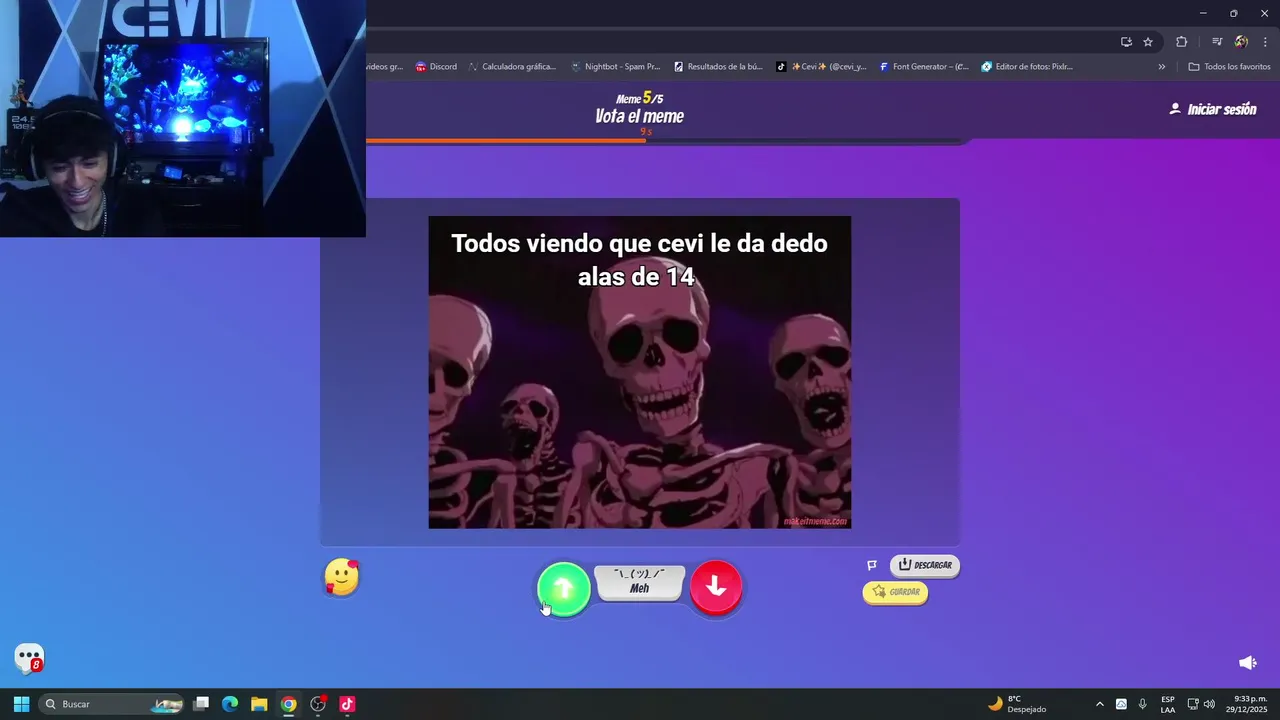Click the microphone tray icon

point(1143,704)
